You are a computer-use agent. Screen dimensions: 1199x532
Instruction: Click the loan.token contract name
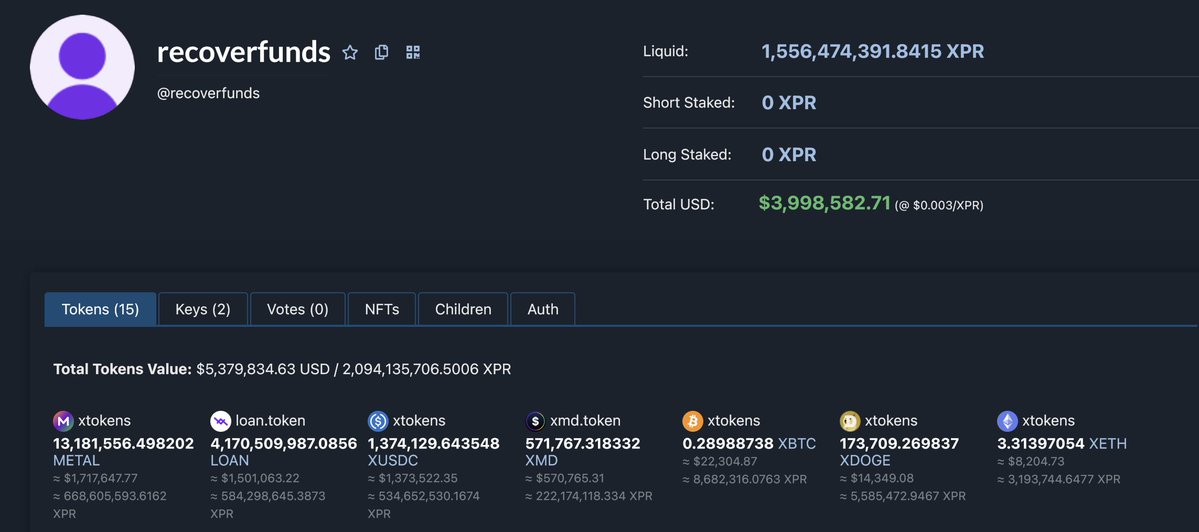click(270, 420)
